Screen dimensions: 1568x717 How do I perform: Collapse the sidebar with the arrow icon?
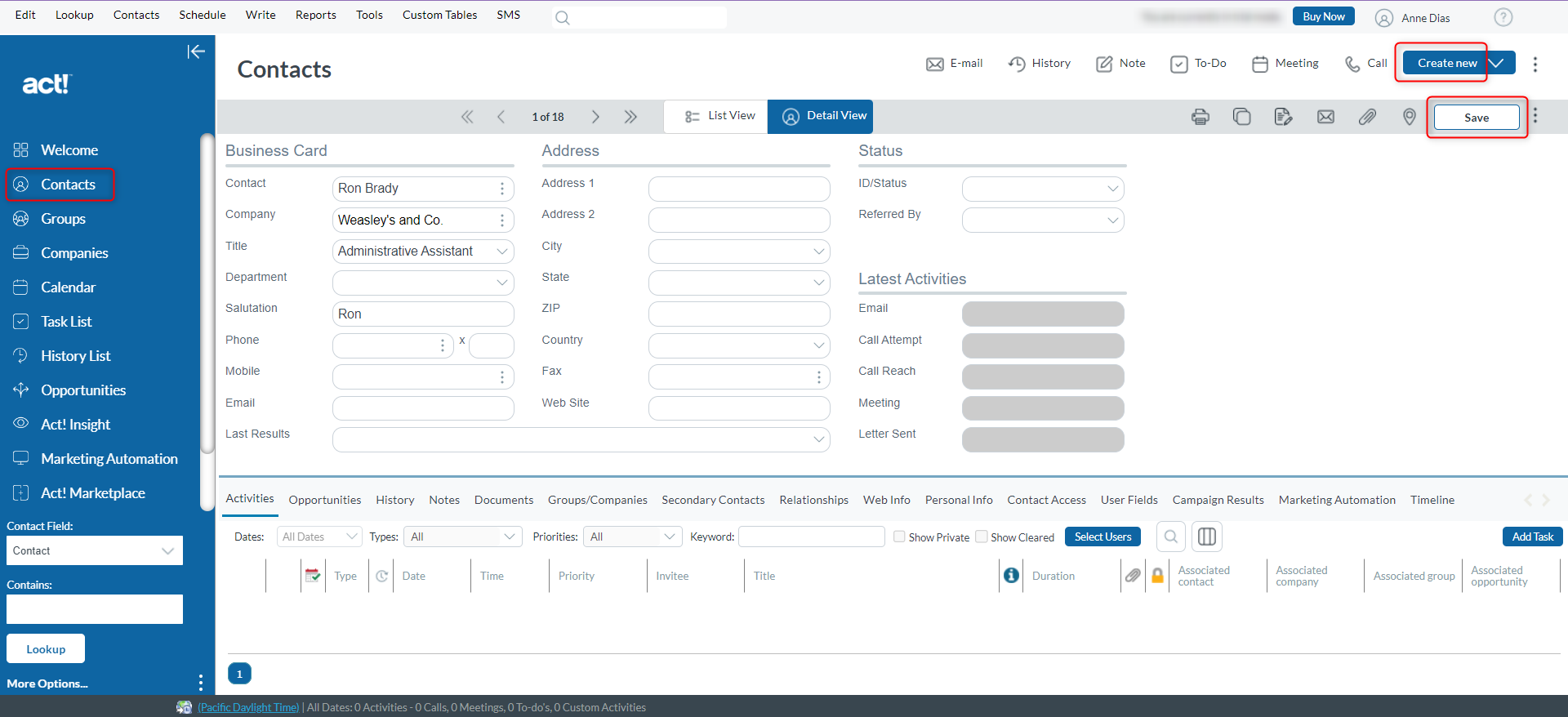coord(196,52)
